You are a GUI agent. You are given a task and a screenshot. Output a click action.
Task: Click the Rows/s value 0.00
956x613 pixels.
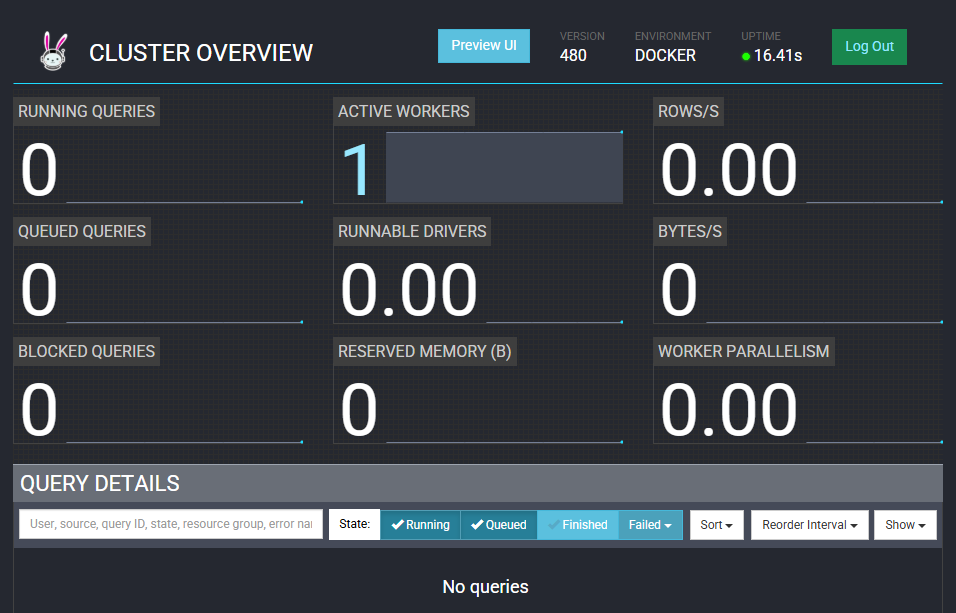[729, 170]
